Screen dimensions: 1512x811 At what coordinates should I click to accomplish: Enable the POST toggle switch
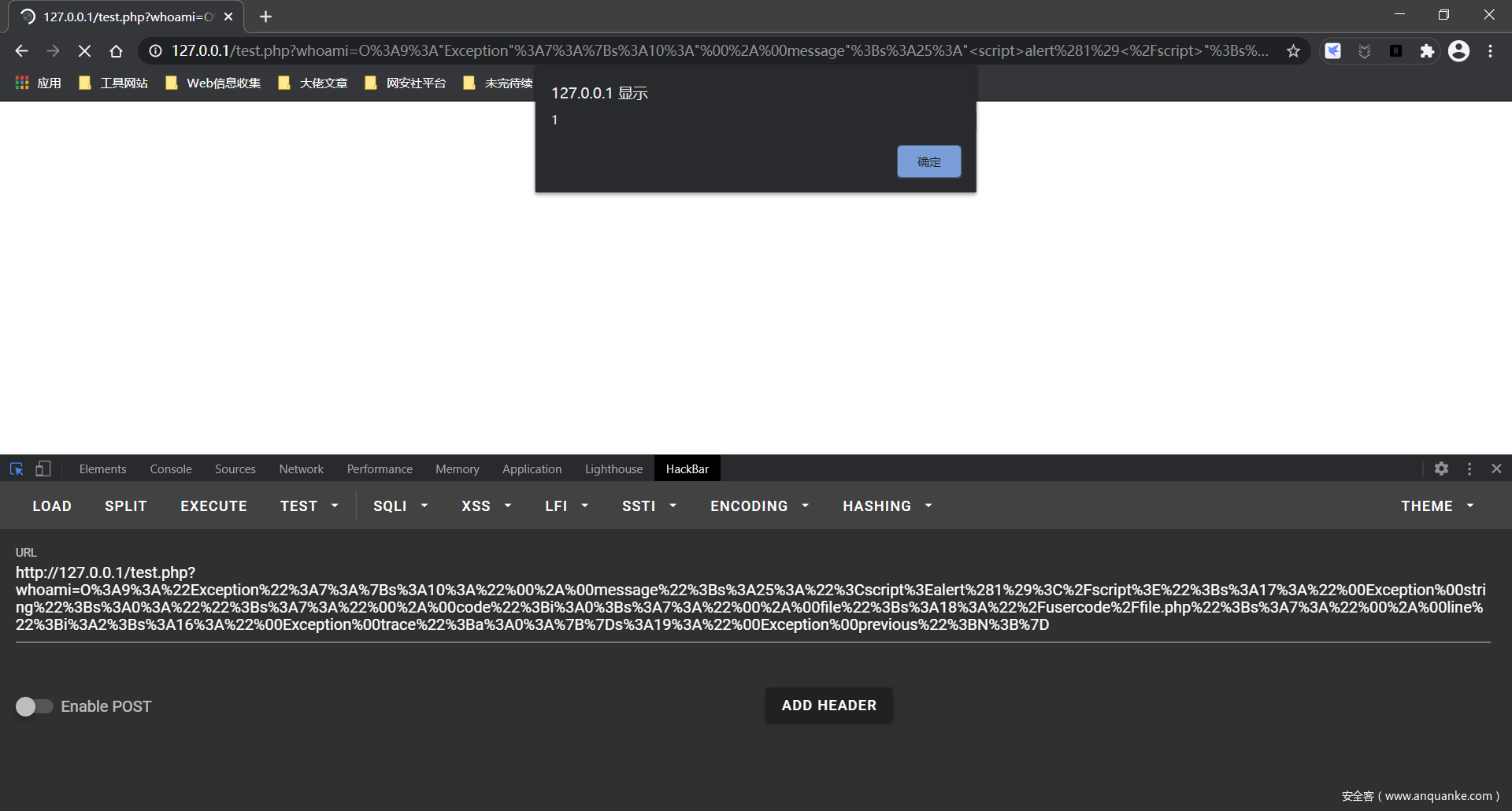[34, 706]
